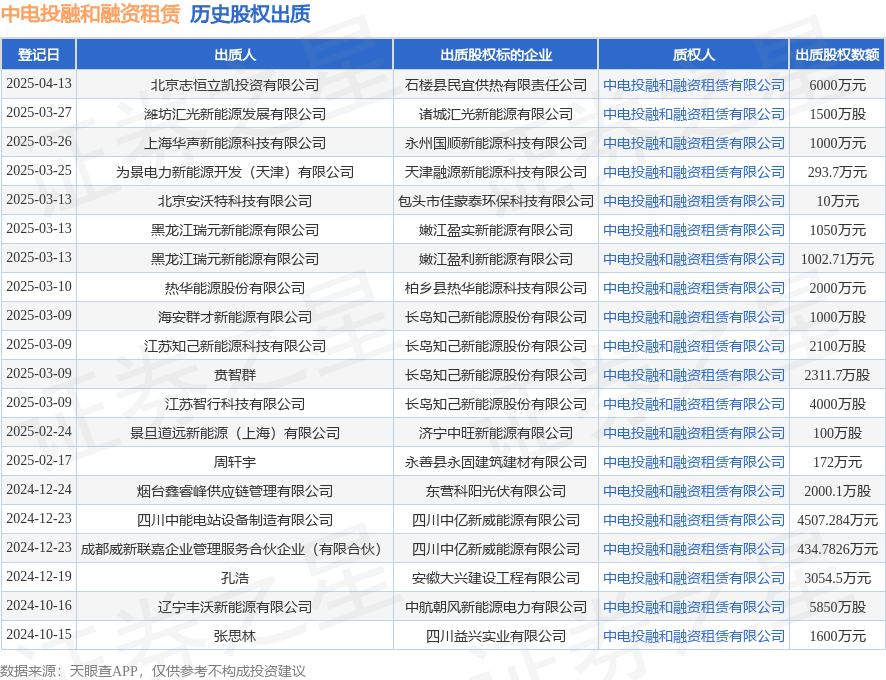This screenshot has width=886, height=680.
Task: Select 北京志恒立凯投资有限公司 cell
Action: [234, 85]
